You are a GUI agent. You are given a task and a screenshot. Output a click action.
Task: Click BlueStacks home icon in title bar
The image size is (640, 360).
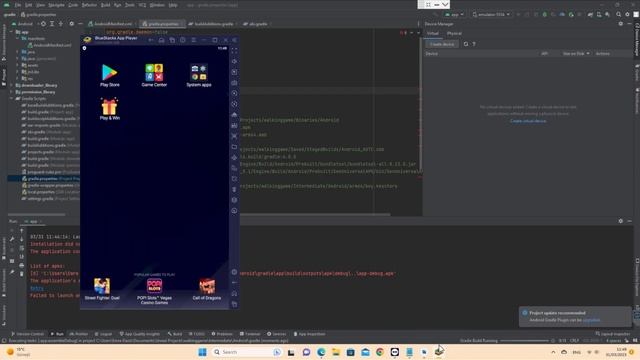tap(162, 40)
